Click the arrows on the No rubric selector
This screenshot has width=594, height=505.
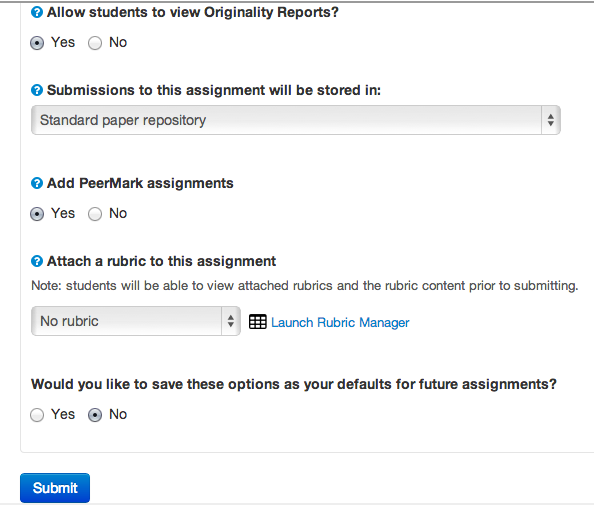click(231, 321)
